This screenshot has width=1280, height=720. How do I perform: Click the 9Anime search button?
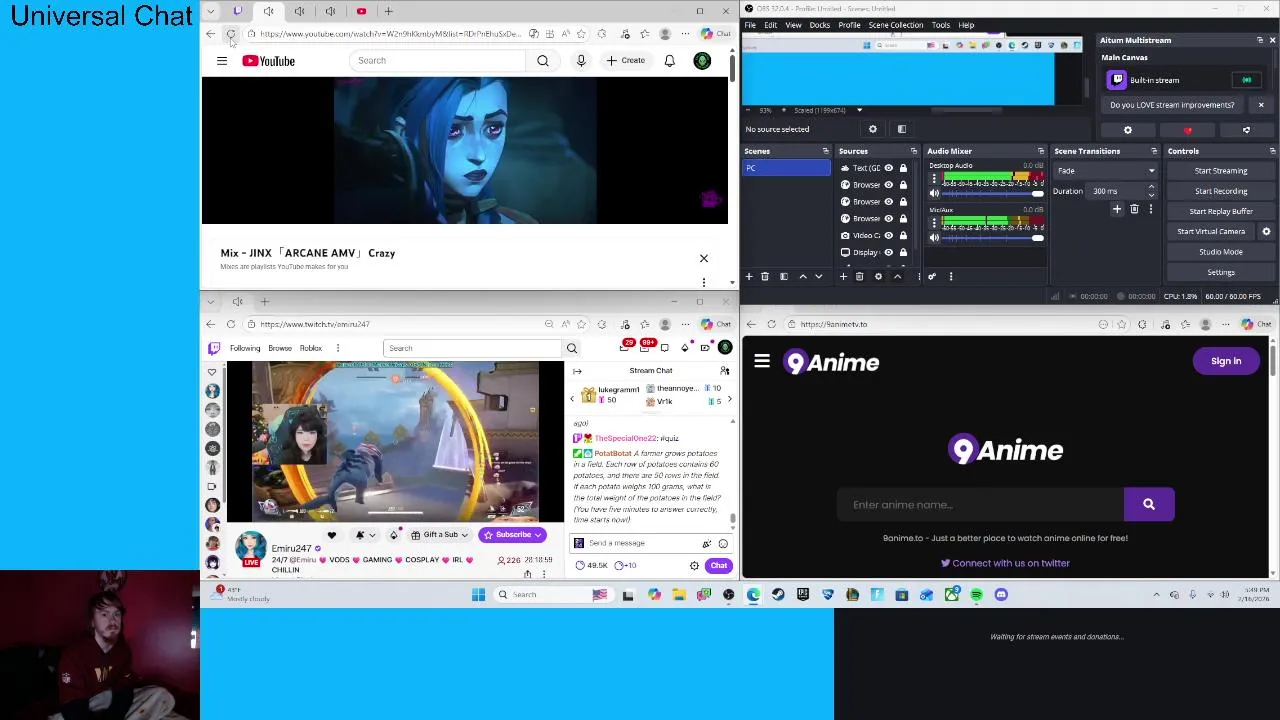point(1149,505)
